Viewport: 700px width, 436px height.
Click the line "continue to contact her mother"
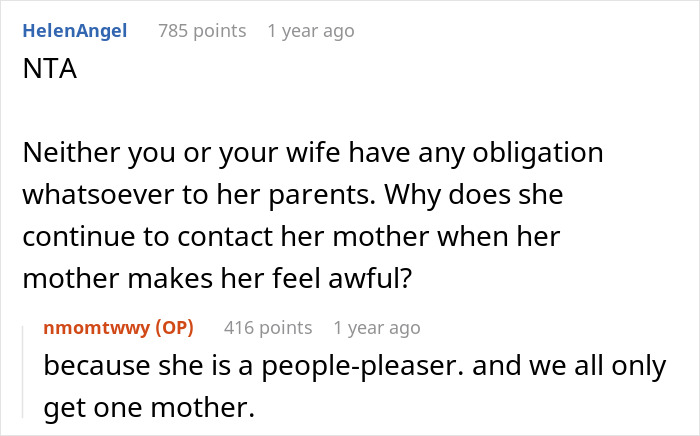[x=291, y=237]
